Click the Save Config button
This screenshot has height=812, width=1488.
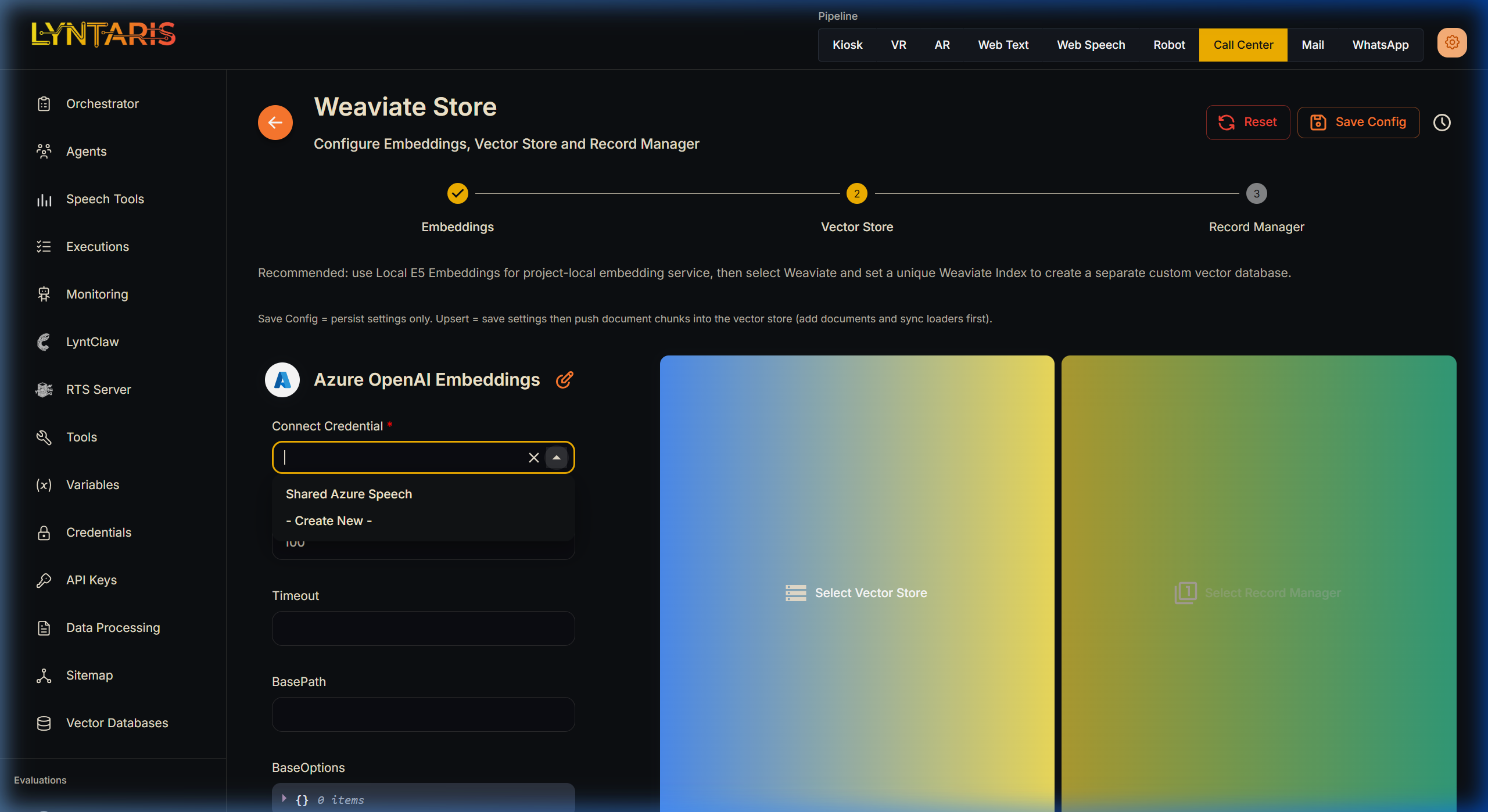coord(1358,123)
